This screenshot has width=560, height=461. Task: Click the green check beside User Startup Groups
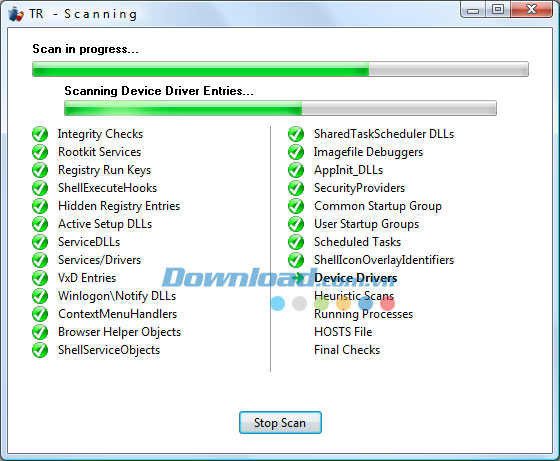[x=296, y=224]
